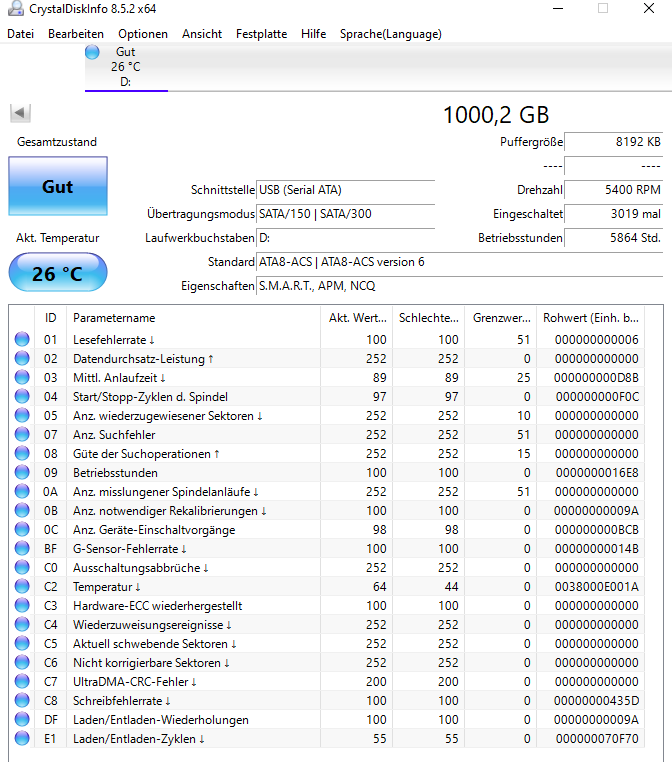Click the status orb for Schreibfehlerrate
Image resolution: width=672 pixels, height=762 pixels.
pos(22,700)
